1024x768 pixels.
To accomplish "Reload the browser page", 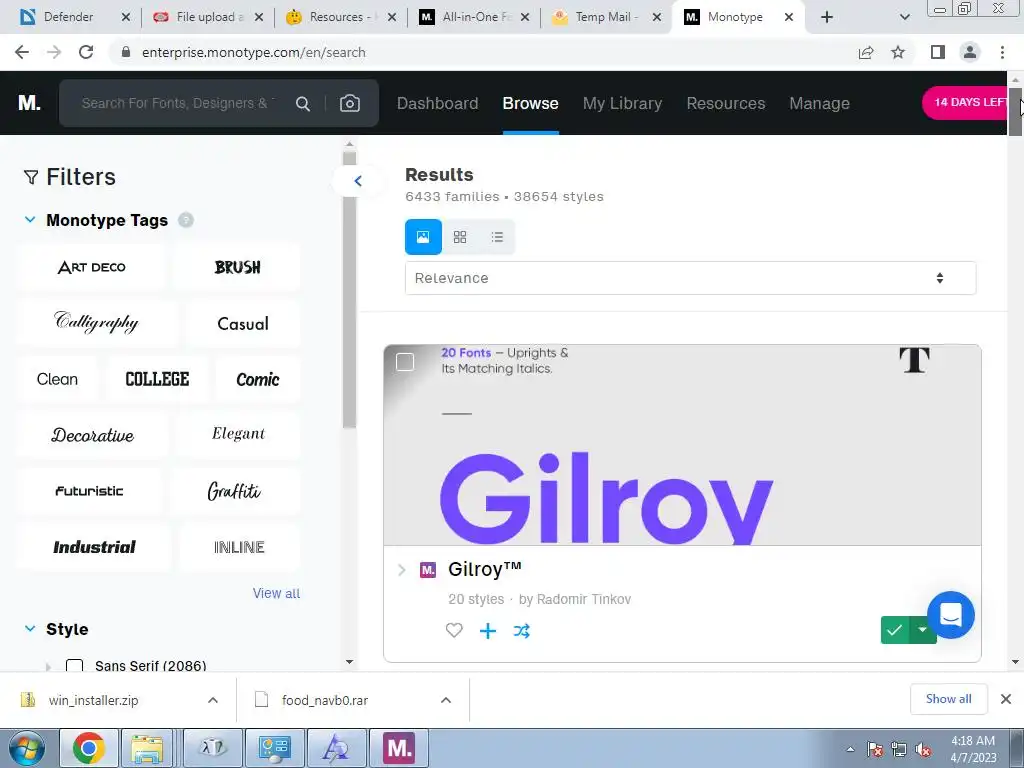I will (x=86, y=52).
